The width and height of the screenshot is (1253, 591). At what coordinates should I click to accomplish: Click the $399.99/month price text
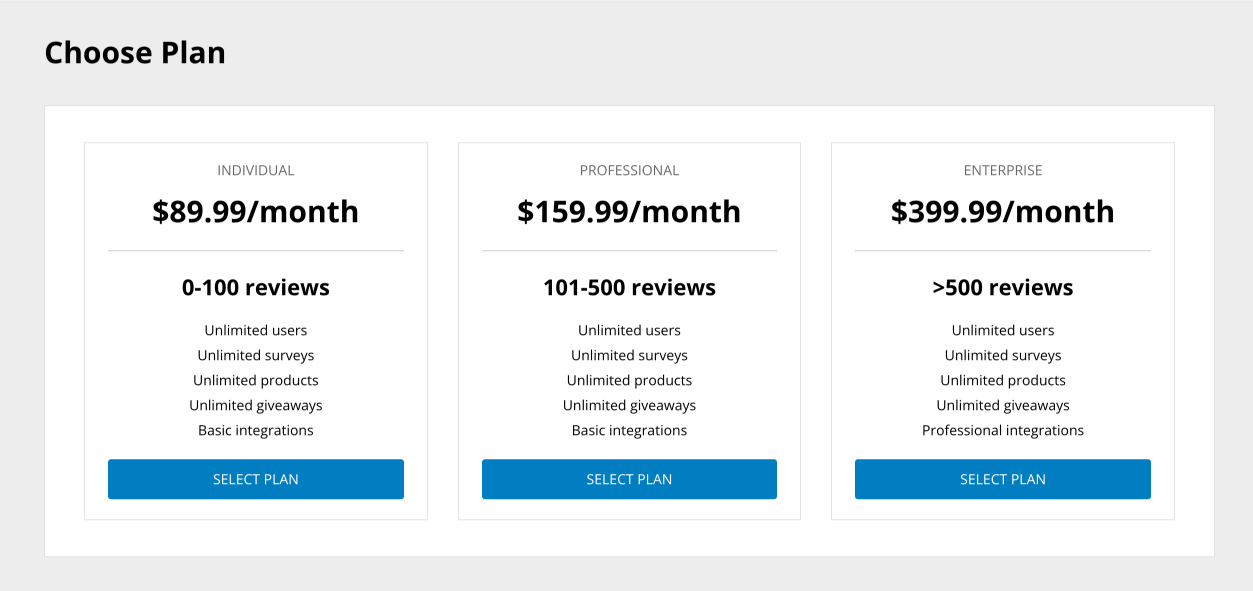tap(1002, 211)
